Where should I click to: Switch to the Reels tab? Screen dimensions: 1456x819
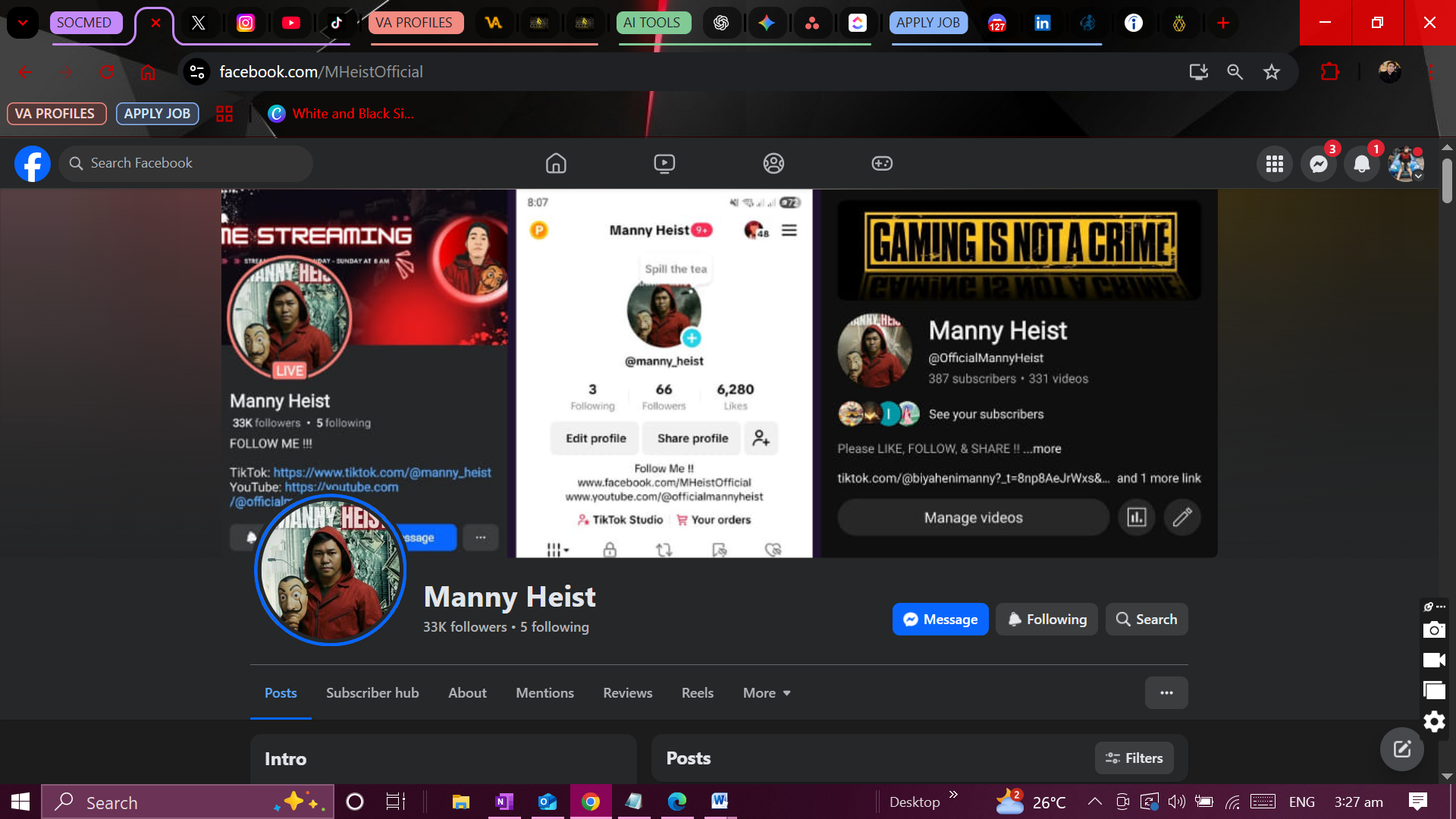point(697,693)
